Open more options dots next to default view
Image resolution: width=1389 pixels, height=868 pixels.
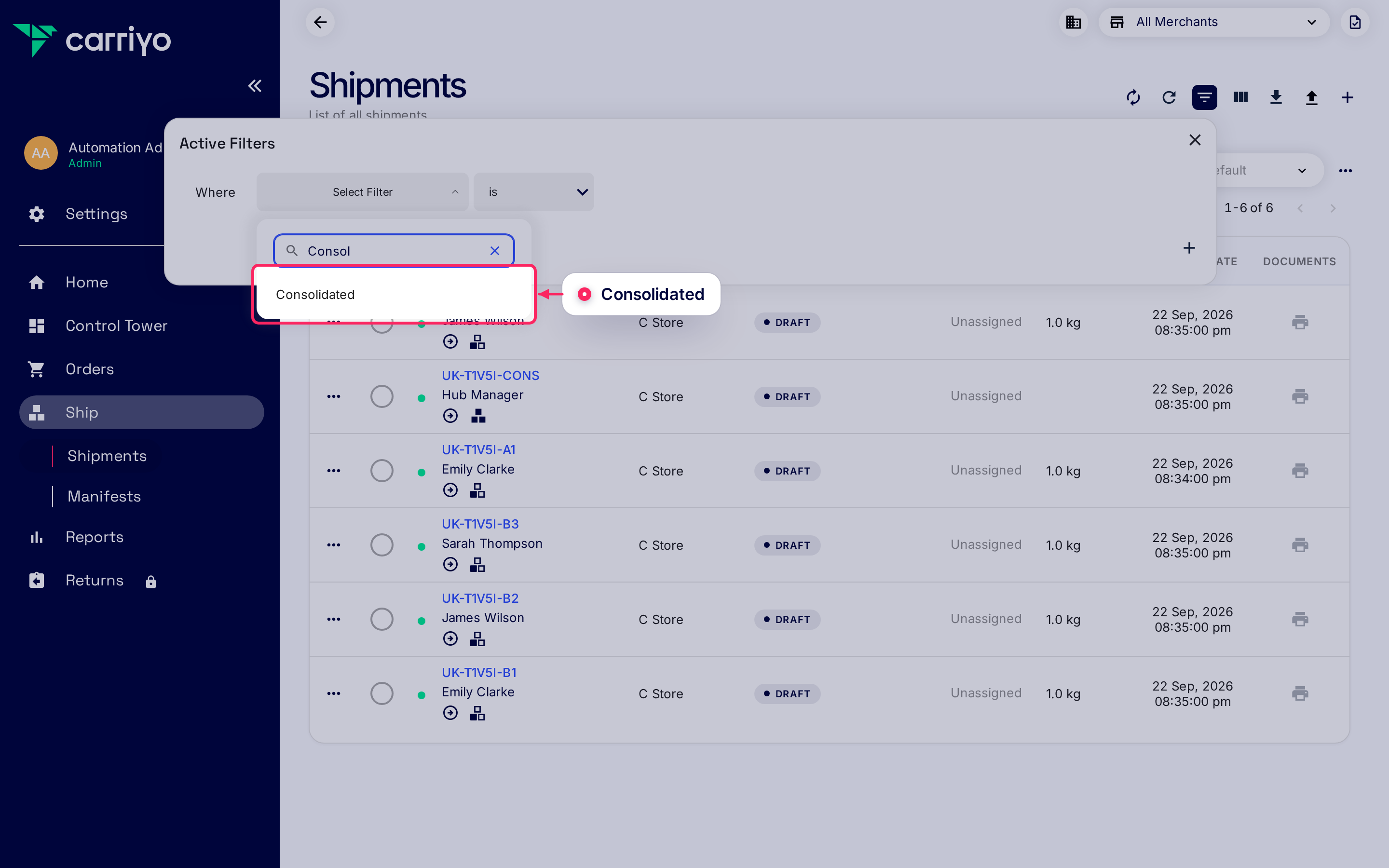pos(1346,171)
